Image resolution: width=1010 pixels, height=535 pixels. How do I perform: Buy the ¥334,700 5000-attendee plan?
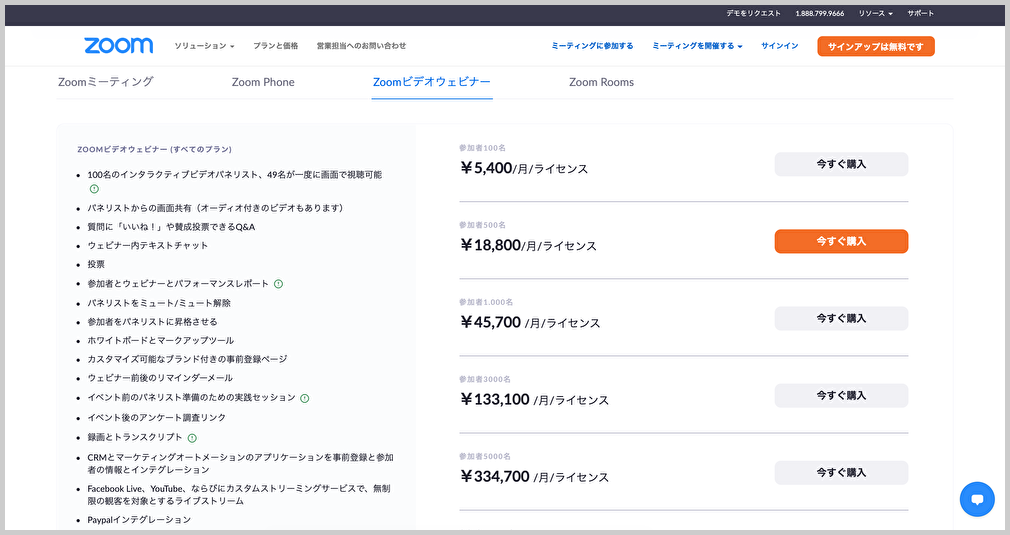tap(841, 473)
